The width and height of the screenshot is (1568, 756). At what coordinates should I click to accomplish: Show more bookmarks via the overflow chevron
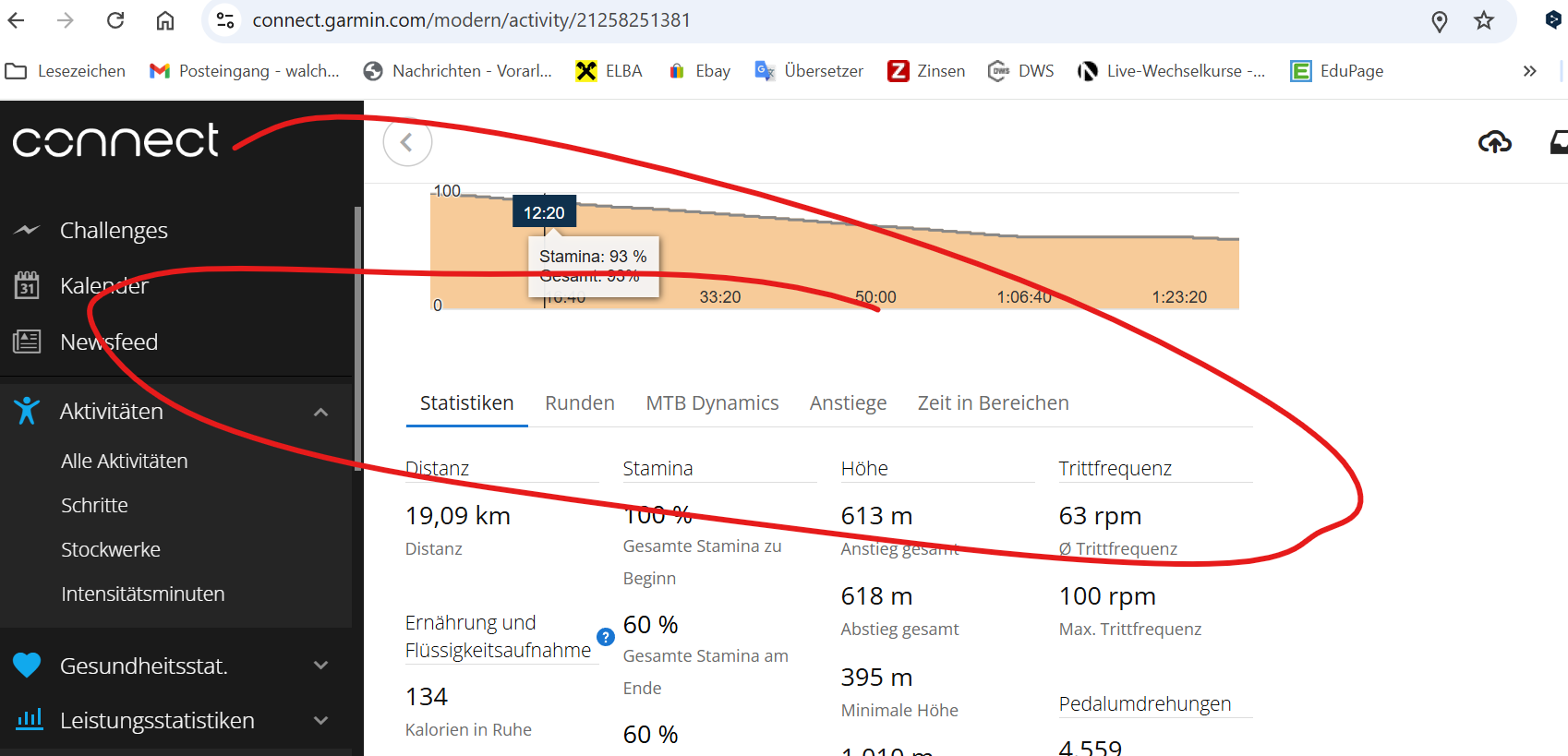click(1529, 71)
